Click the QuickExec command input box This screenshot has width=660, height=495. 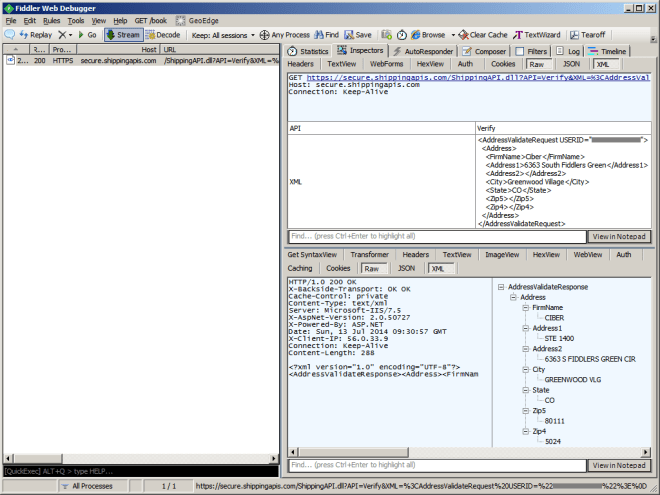[140, 471]
